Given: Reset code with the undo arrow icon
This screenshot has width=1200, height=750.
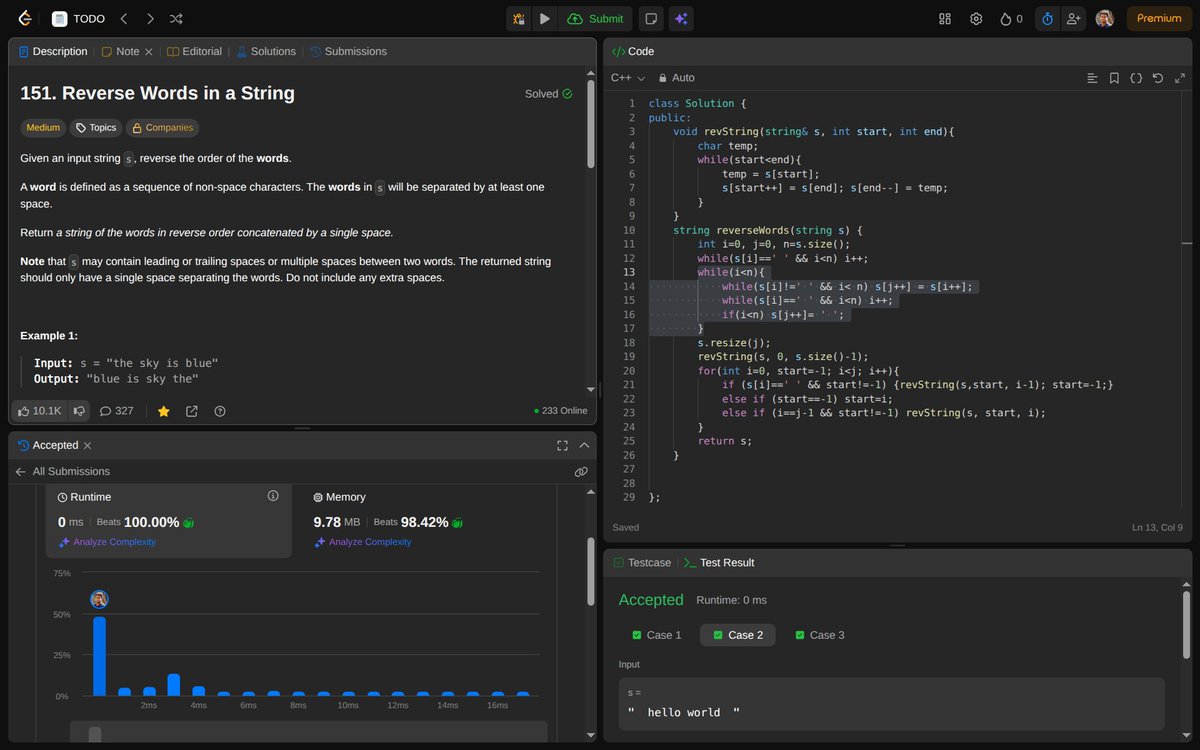Looking at the screenshot, I should pos(1158,78).
